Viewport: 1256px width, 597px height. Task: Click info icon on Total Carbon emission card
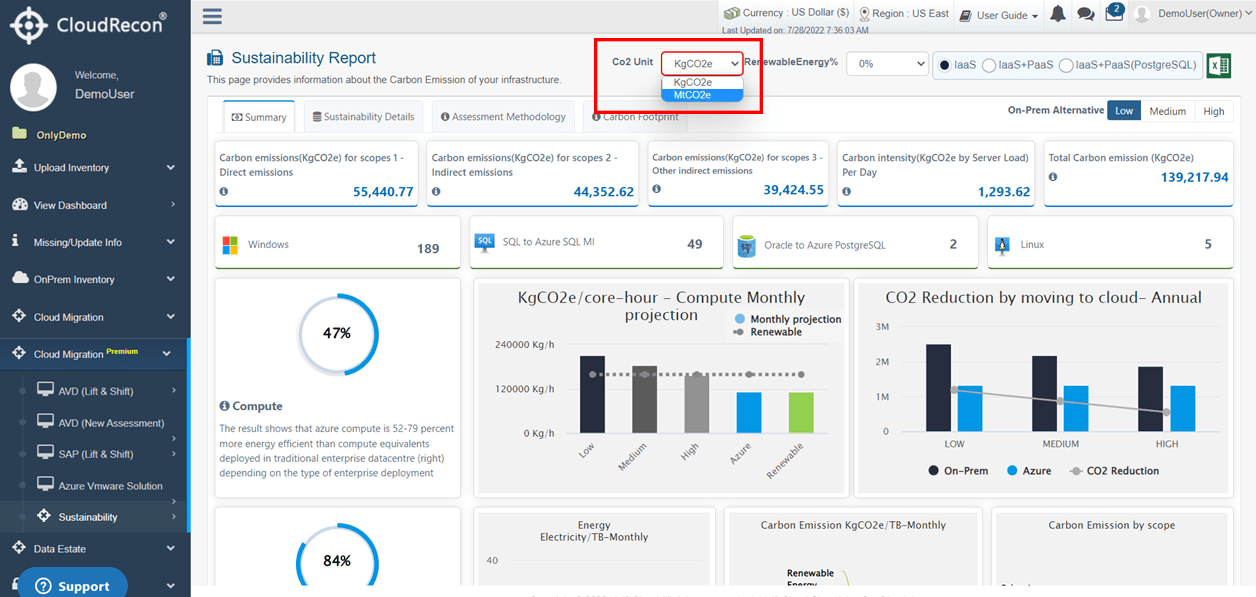pyautogui.click(x=1053, y=176)
